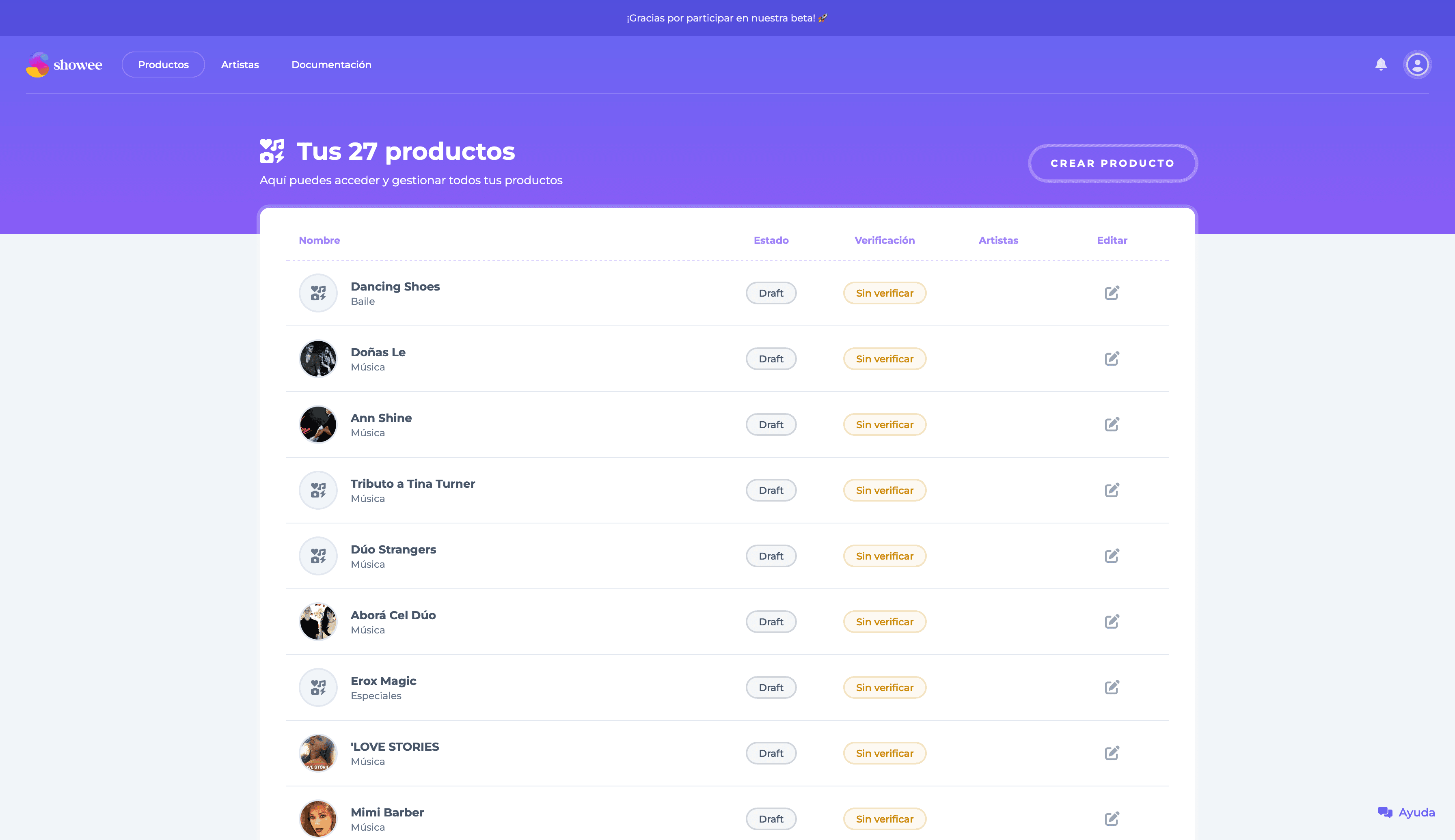
Task: Click Sin verificar badge for Mimi Barber
Action: (x=884, y=818)
